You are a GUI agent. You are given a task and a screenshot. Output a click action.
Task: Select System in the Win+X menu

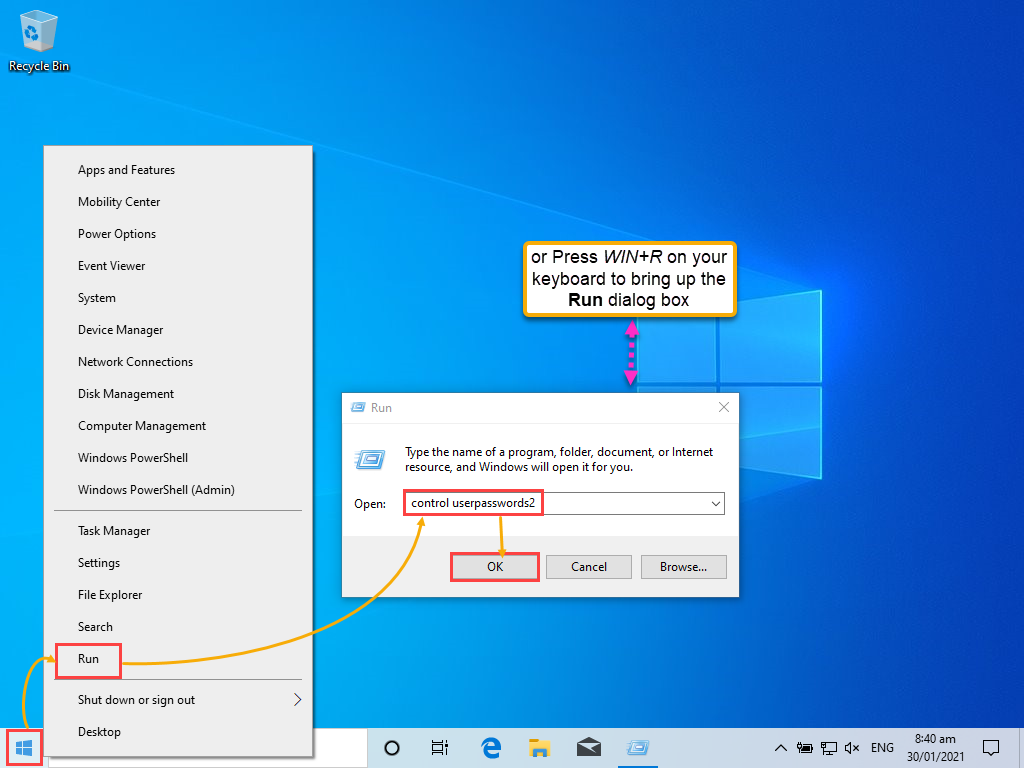178,298
